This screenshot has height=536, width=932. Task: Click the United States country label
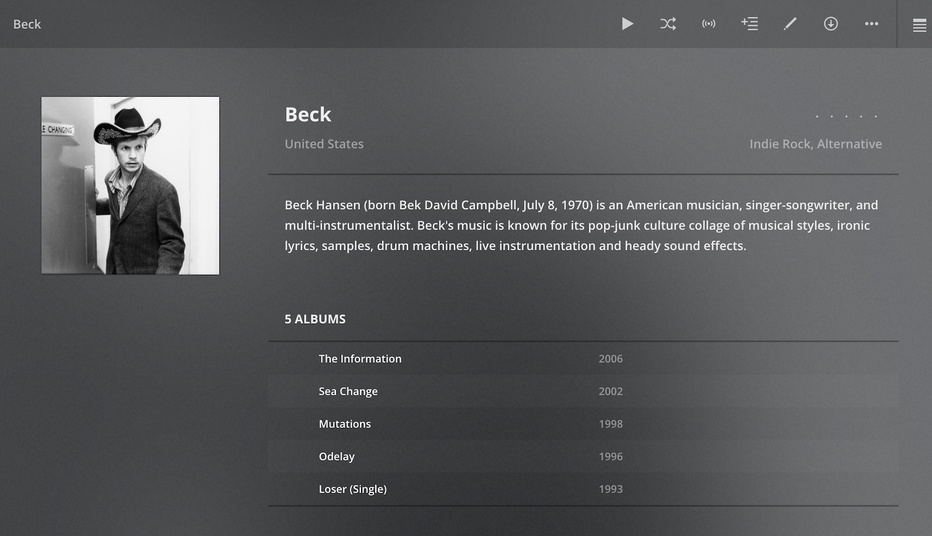(324, 144)
